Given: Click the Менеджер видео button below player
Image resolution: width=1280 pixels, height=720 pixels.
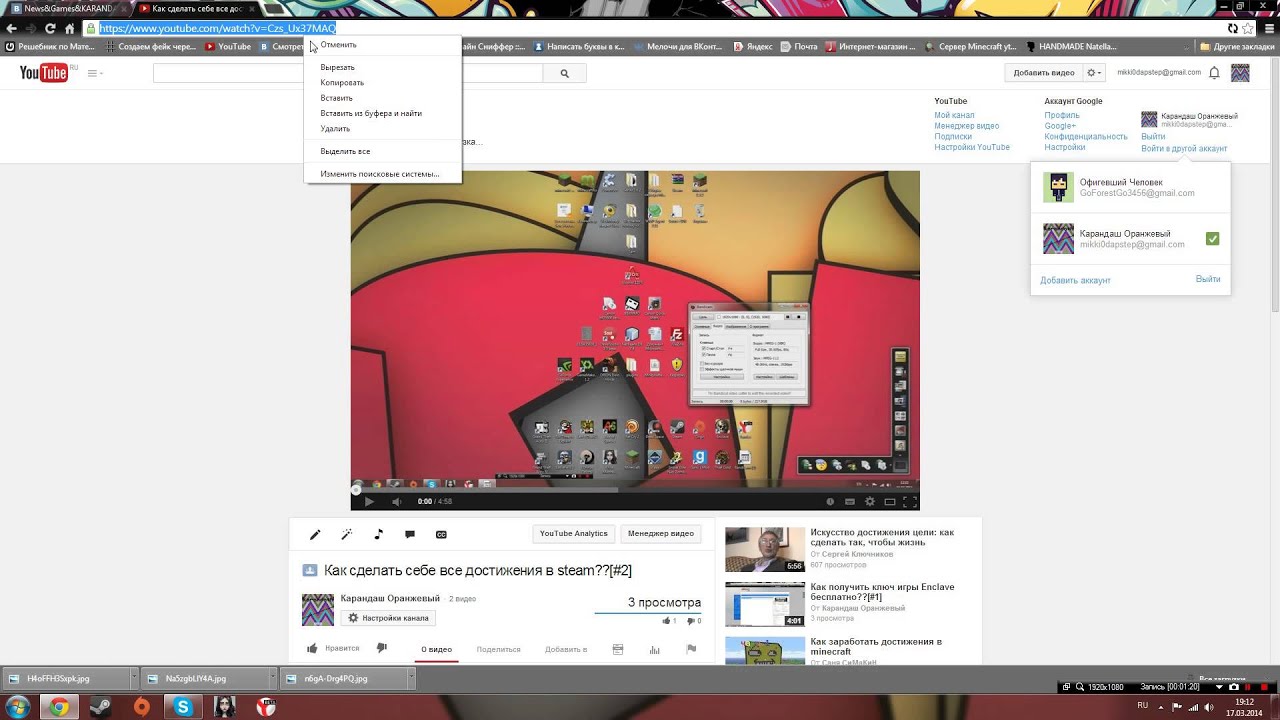Looking at the screenshot, I should point(661,534).
